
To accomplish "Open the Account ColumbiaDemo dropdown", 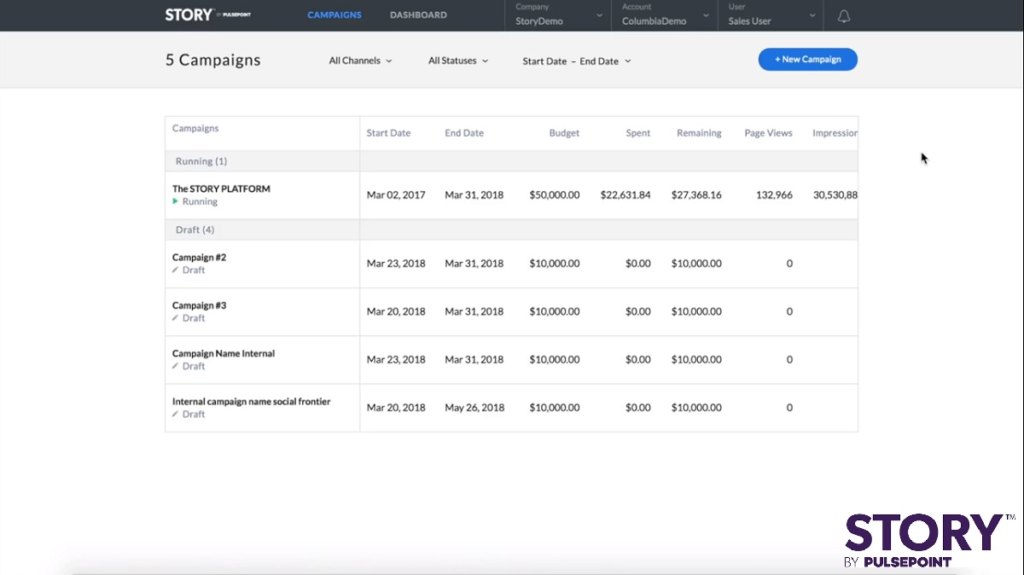I will pyautogui.click(x=665, y=15).
